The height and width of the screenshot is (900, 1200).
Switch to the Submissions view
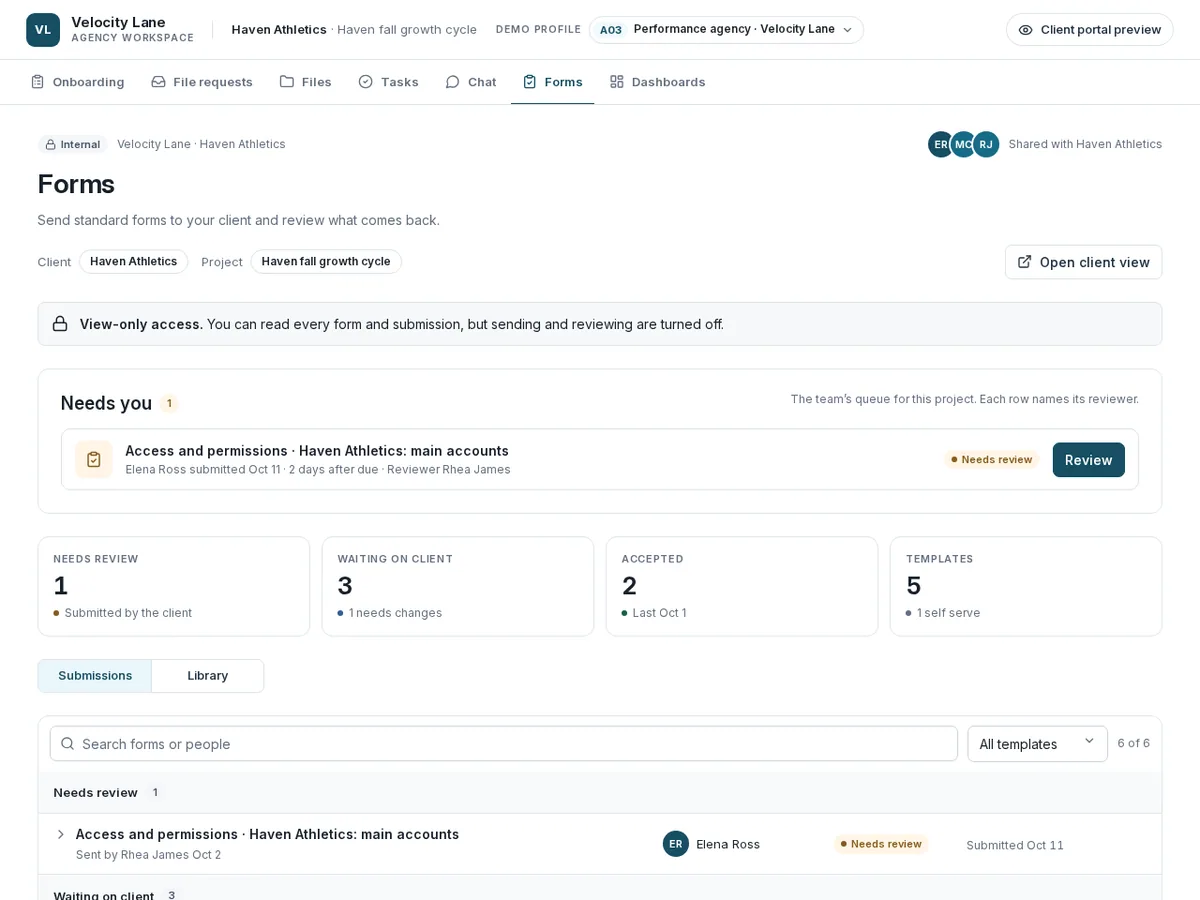point(95,676)
